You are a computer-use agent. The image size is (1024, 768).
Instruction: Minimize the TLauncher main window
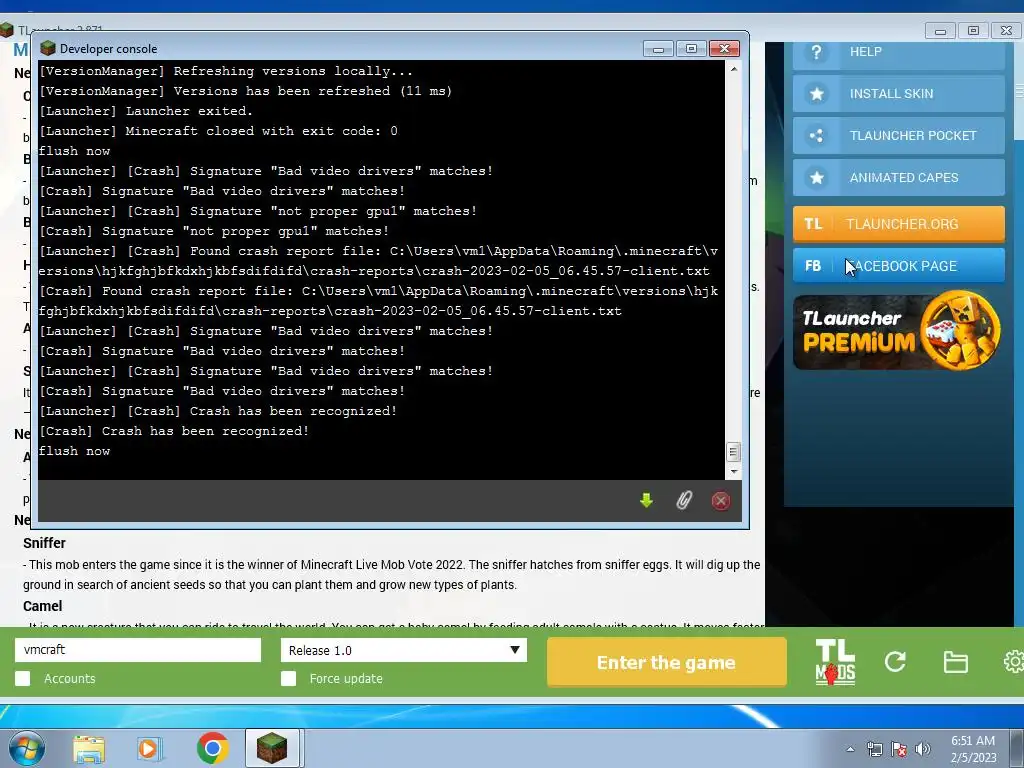(x=940, y=31)
